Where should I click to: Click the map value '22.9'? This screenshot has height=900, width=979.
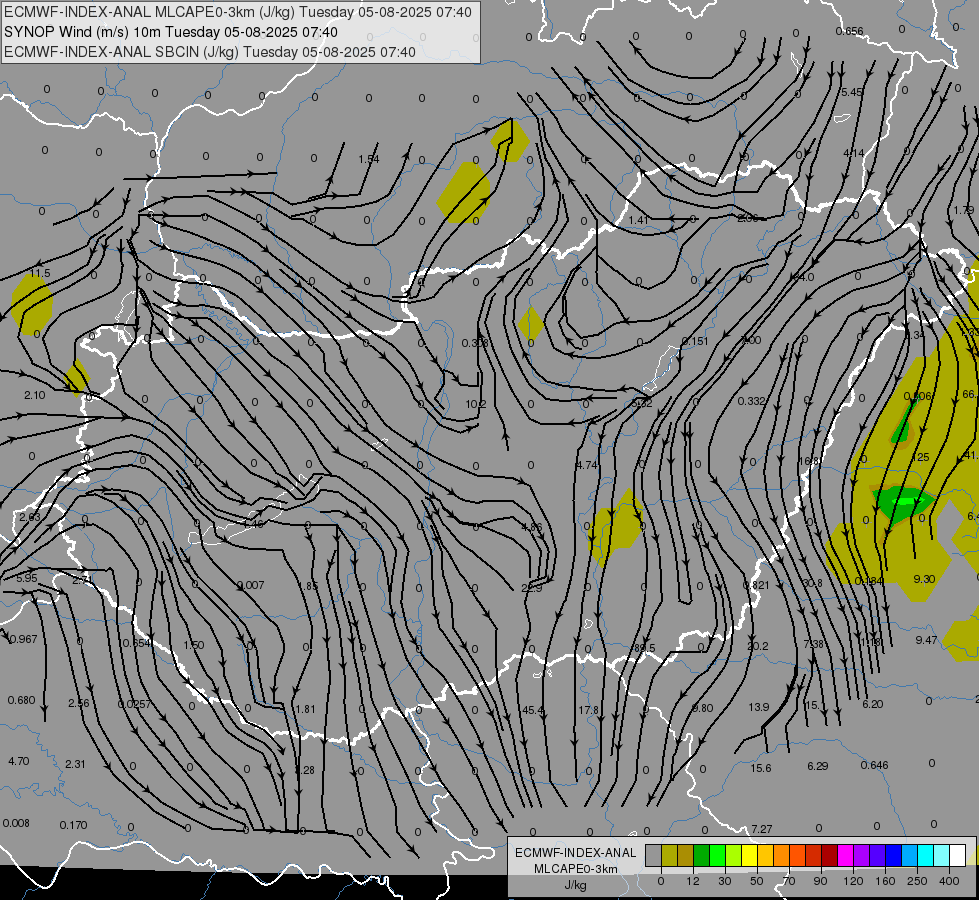pos(531,588)
